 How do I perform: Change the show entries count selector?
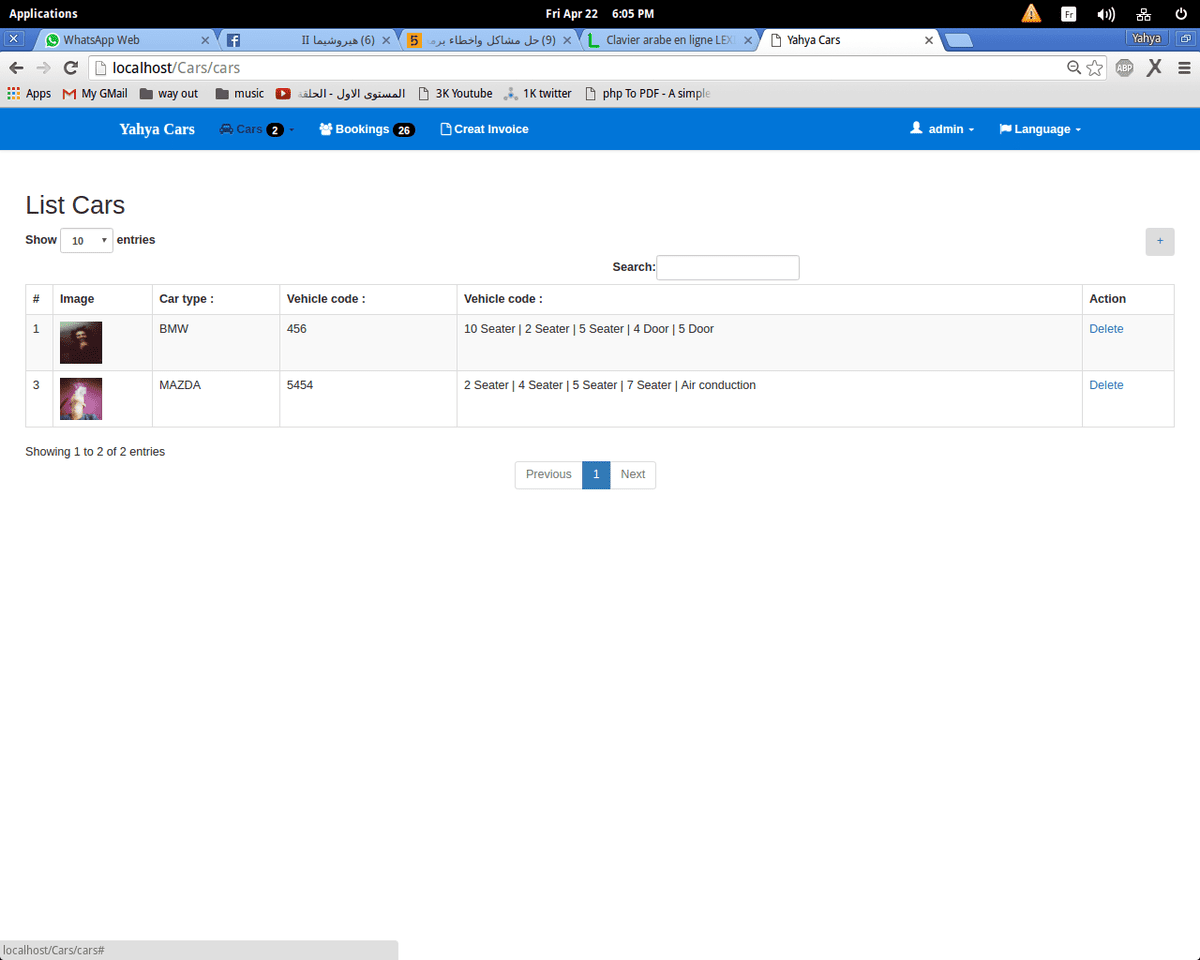[x=87, y=241]
